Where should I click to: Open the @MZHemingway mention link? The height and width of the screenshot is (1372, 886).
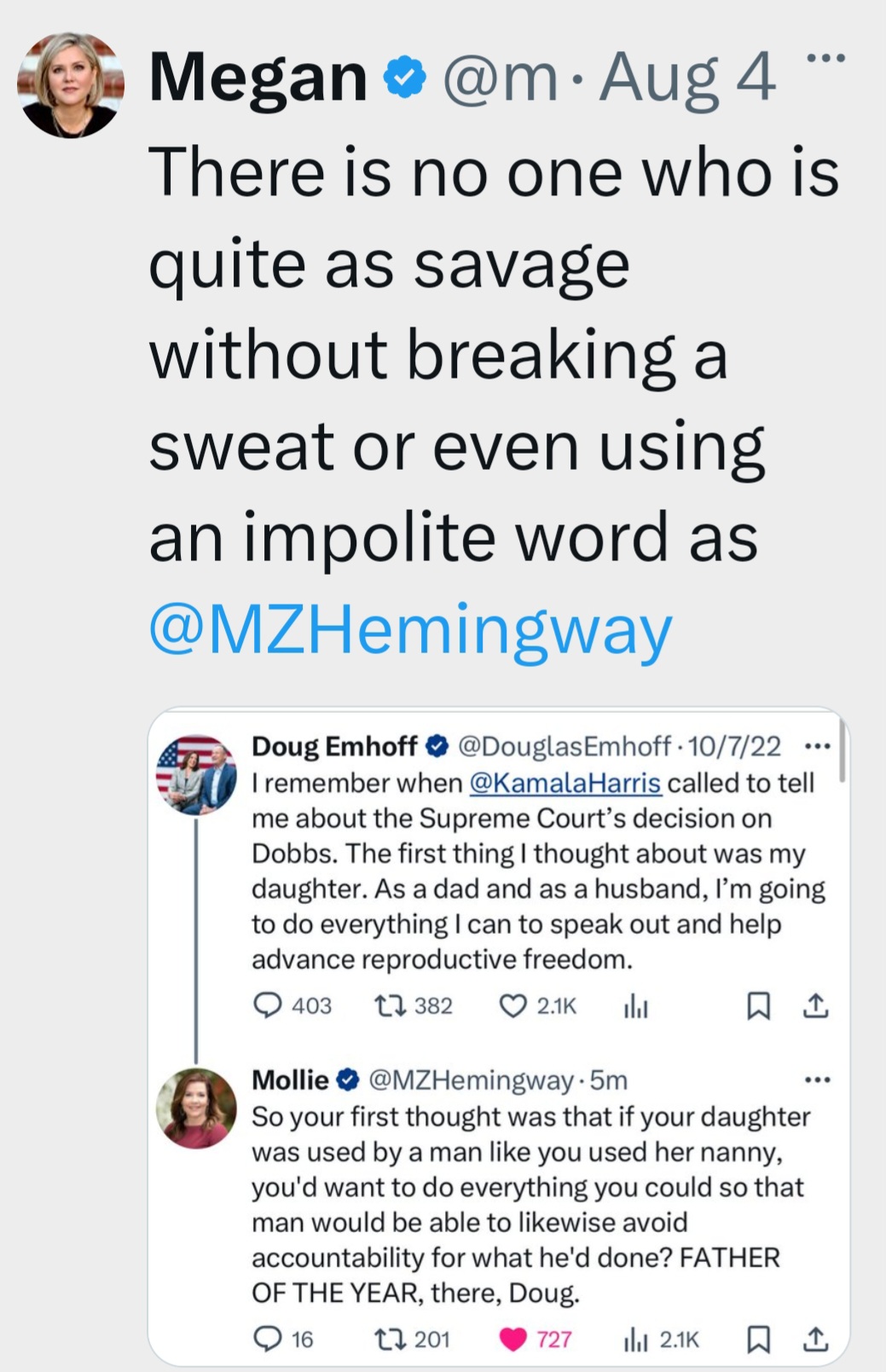pos(410,629)
